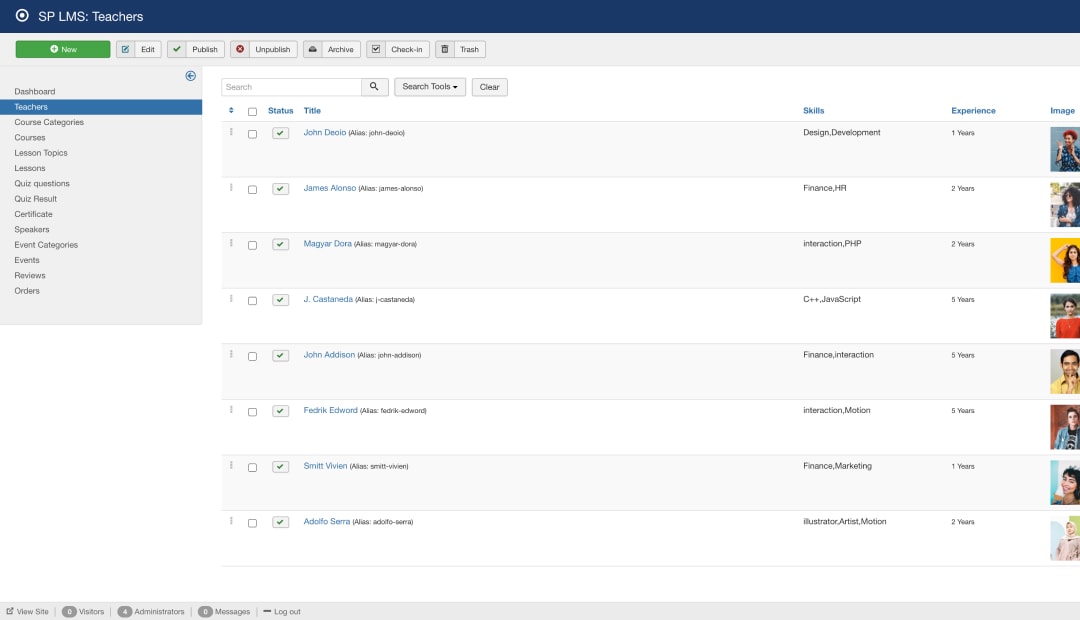Toggle the status checkbox for John Deoio
The width and height of the screenshot is (1080, 620).
(280, 132)
